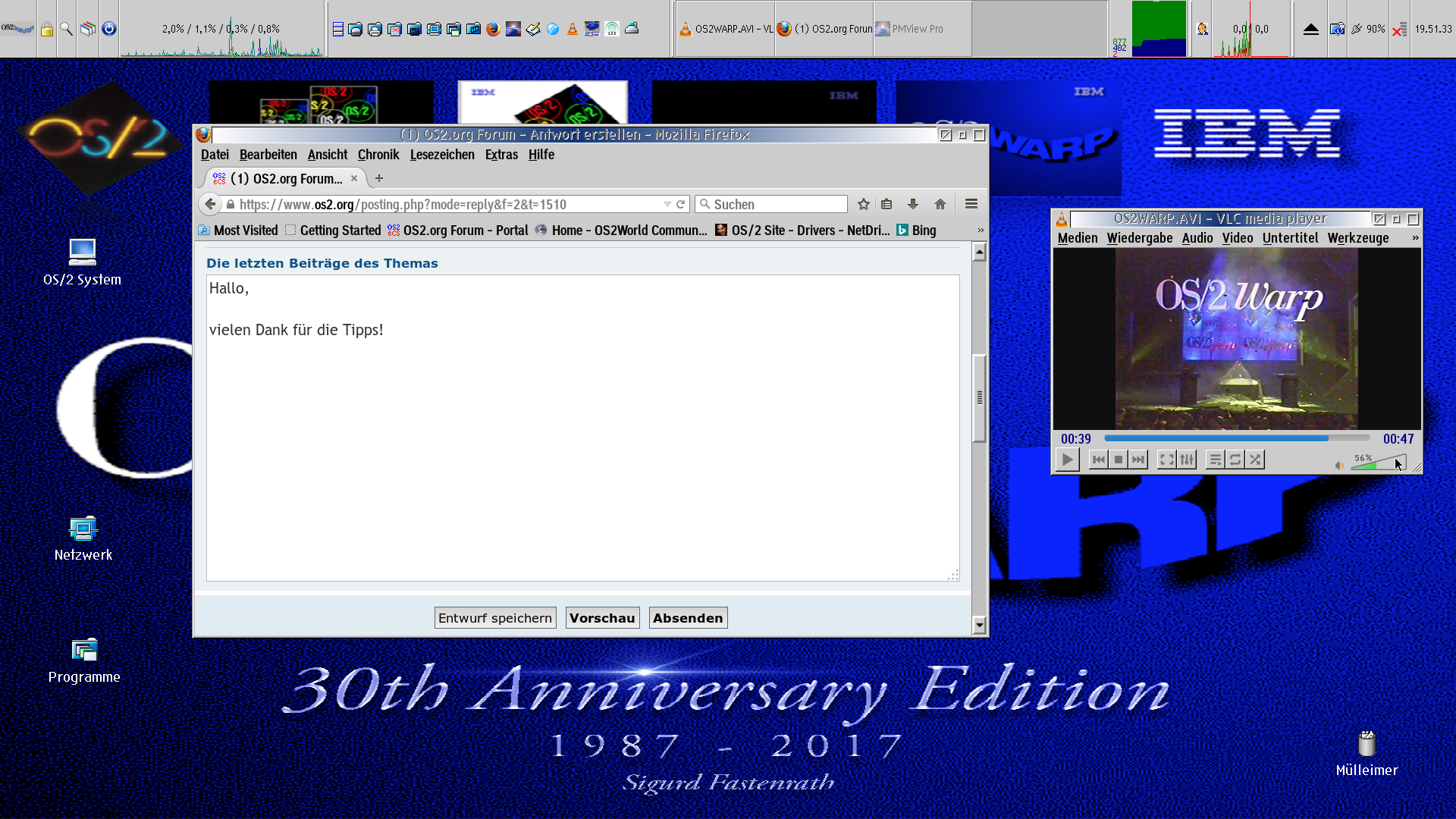Image resolution: width=1456 pixels, height=819 pixels.
Task: Click the OS2 Warp menu button in the top bar
Action: pyautogui.click(x=17, y=29)
